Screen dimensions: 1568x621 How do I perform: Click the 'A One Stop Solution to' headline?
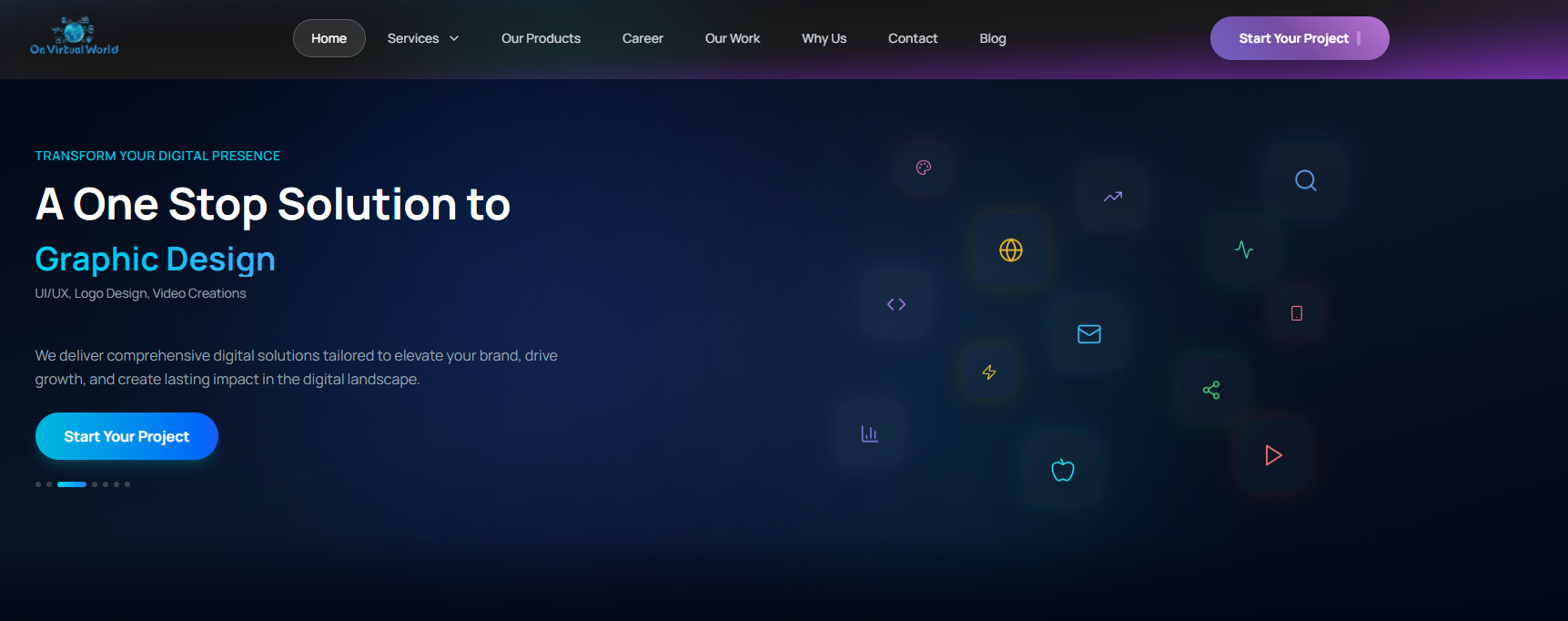tap(273, 204)
